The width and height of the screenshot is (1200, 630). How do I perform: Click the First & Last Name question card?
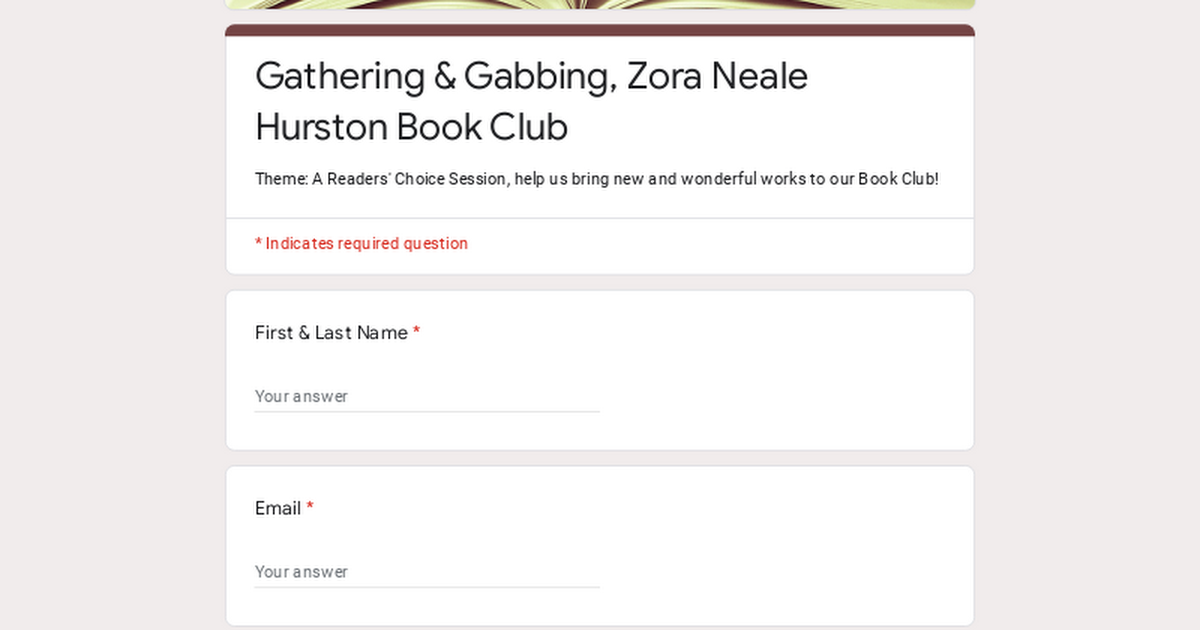click(x=600, y=370)
